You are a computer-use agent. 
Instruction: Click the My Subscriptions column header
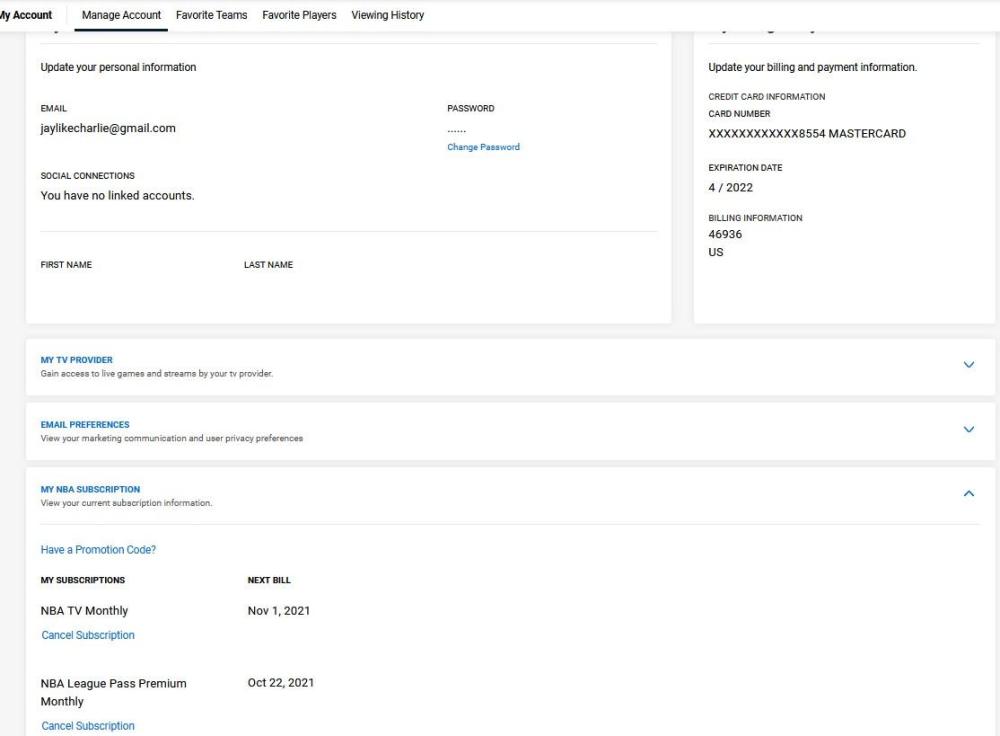(83, 580)
